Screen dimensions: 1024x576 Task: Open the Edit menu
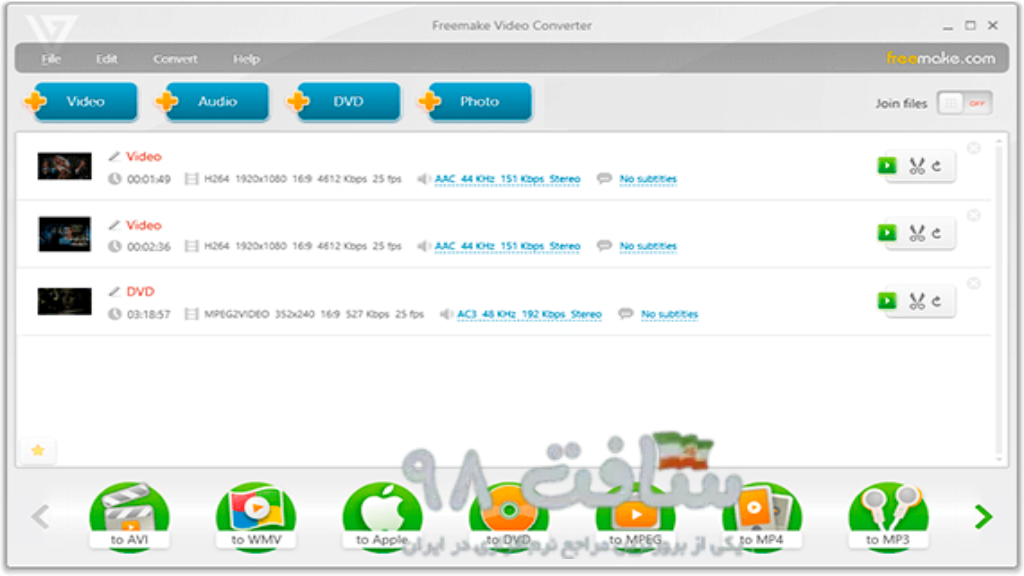point(106,59)
